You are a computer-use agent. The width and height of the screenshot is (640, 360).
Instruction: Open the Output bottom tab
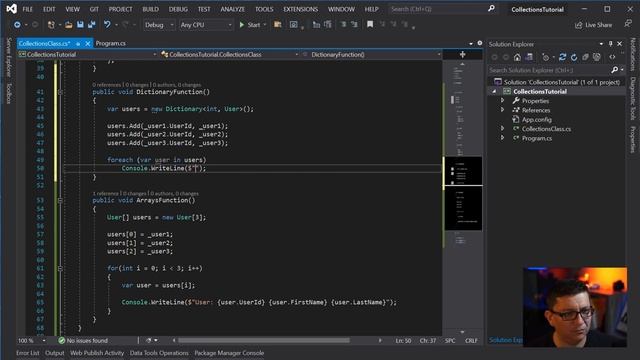tap(55, 353)
